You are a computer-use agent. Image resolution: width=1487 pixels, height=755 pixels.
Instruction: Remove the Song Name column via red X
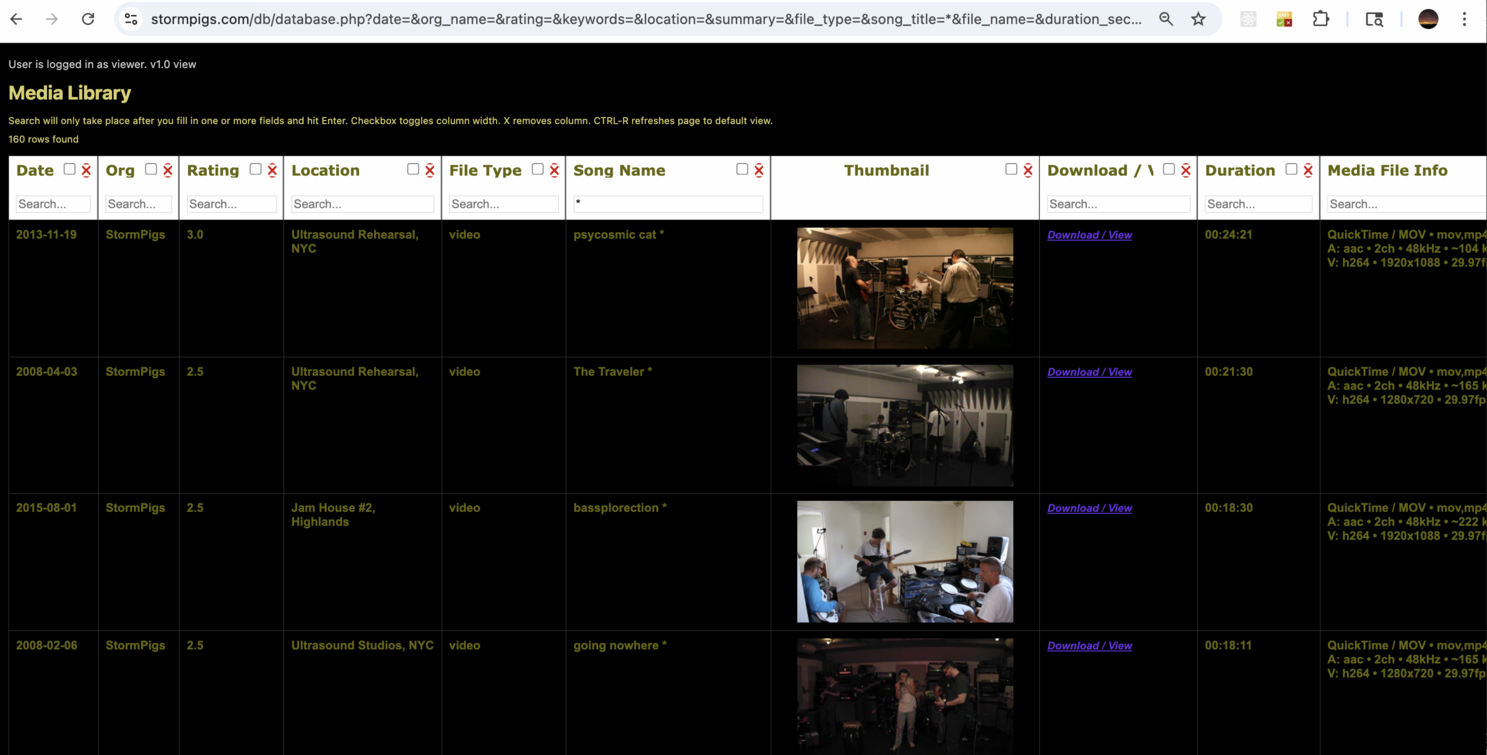point(759,171)
